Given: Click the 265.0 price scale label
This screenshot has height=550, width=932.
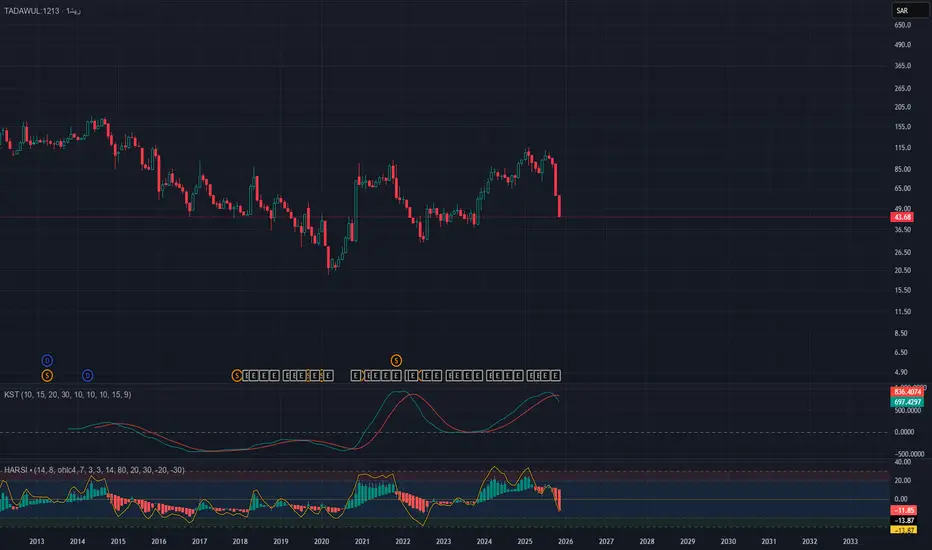Looking at the screenshot, I should tap(902, 88).
